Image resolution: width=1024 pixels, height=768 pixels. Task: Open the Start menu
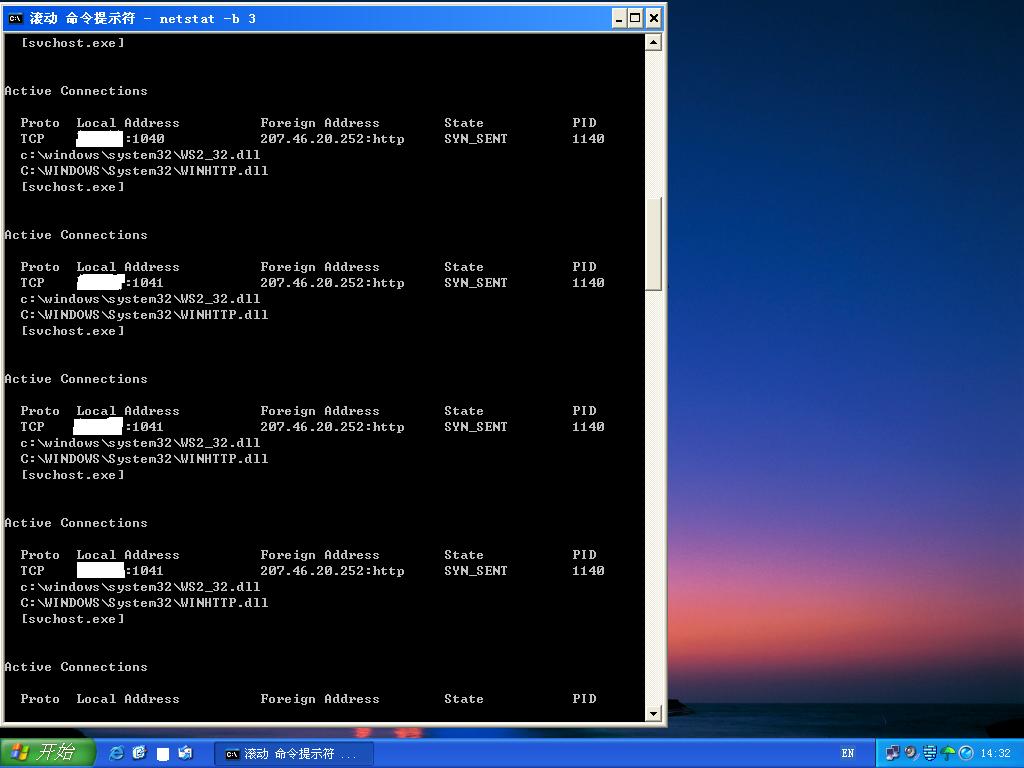click(48, 753)
